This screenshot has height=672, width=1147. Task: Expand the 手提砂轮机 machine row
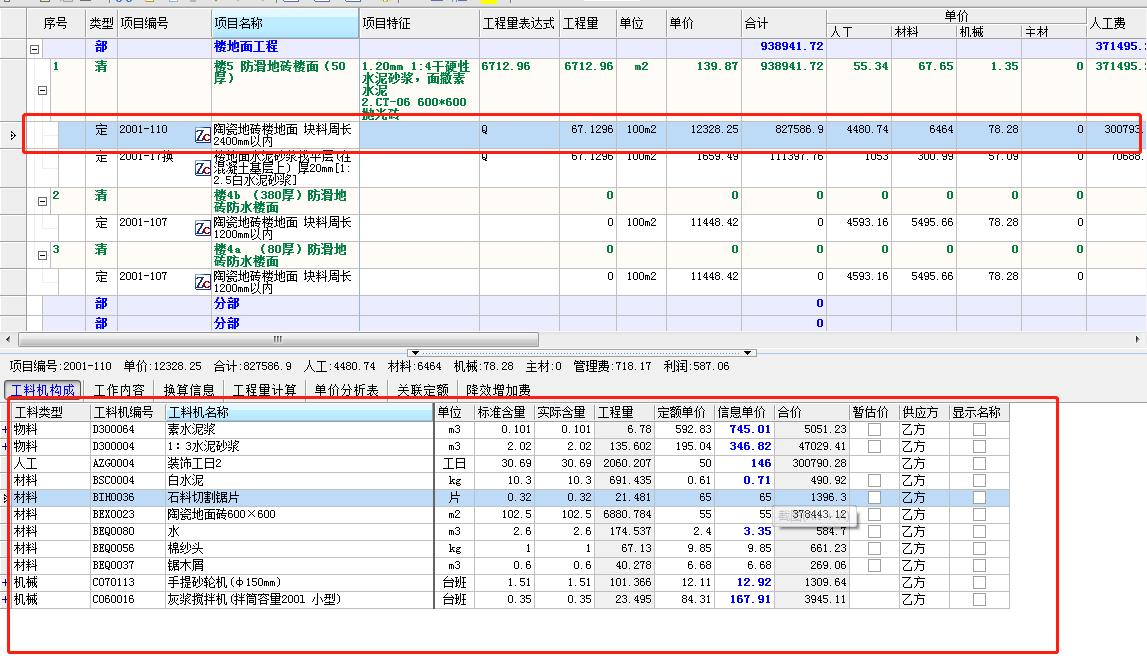pos(5,583)
